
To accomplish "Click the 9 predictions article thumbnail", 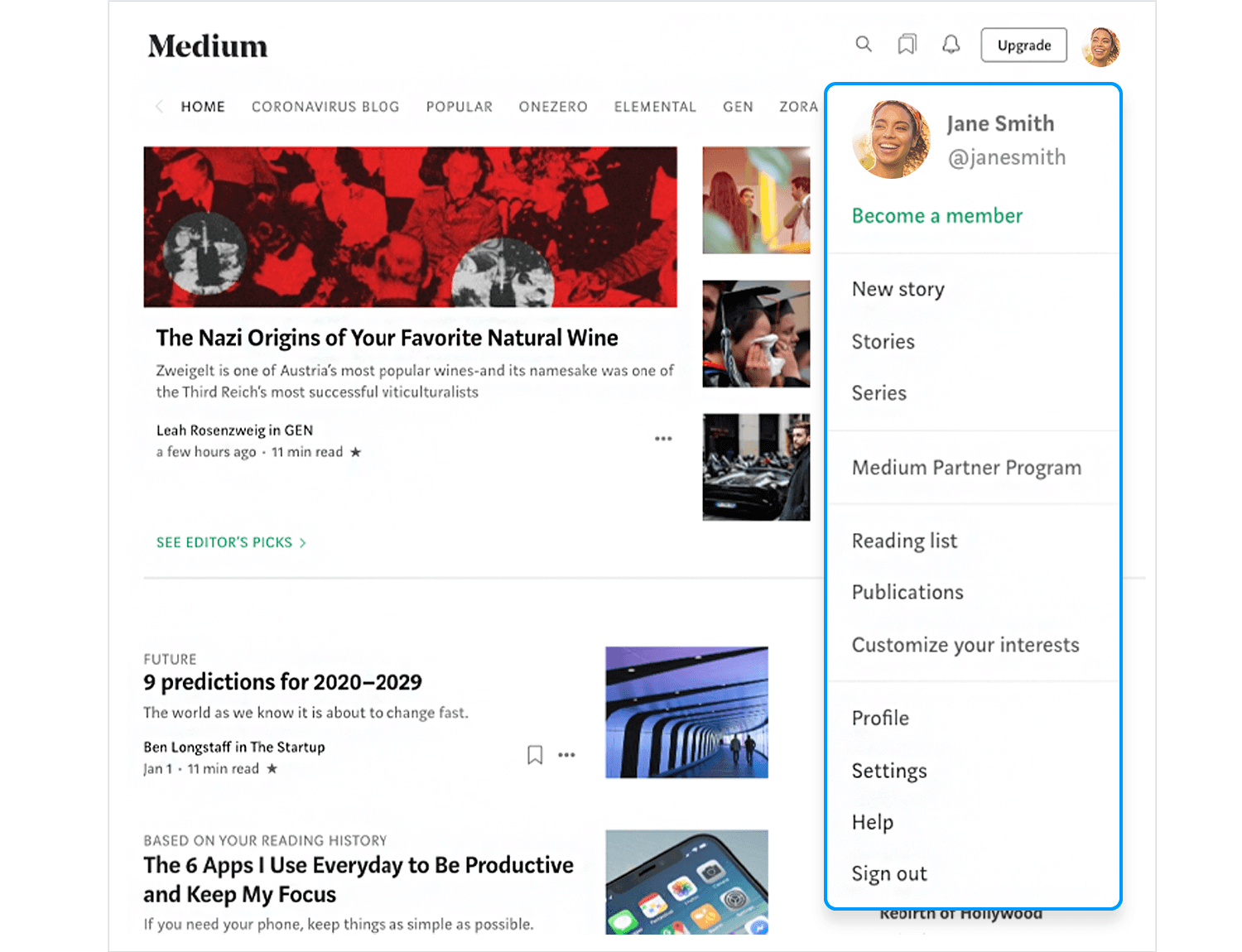I will [x=686, y=711].
